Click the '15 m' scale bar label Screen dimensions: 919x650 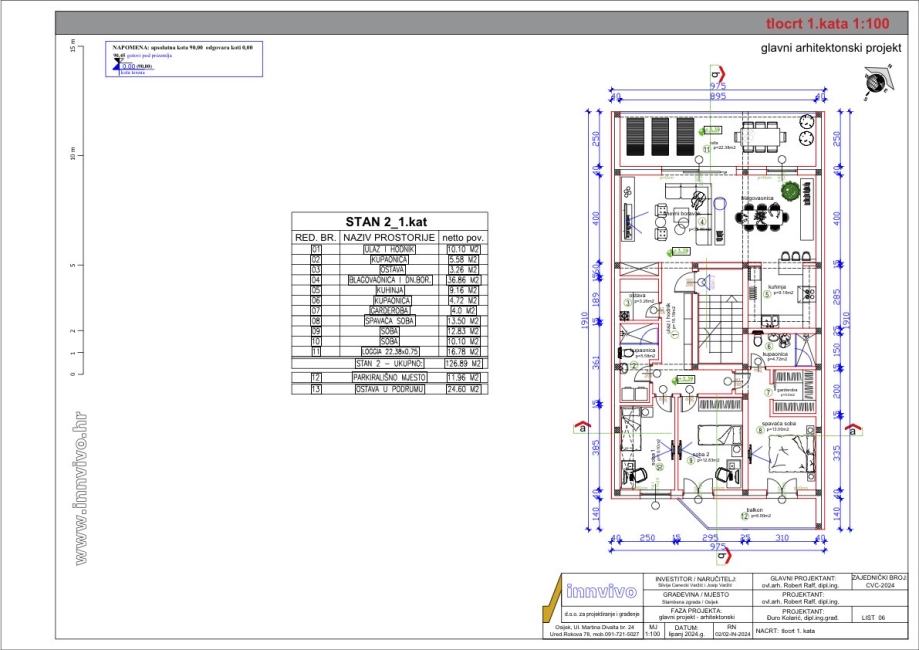tap(73, 45)
